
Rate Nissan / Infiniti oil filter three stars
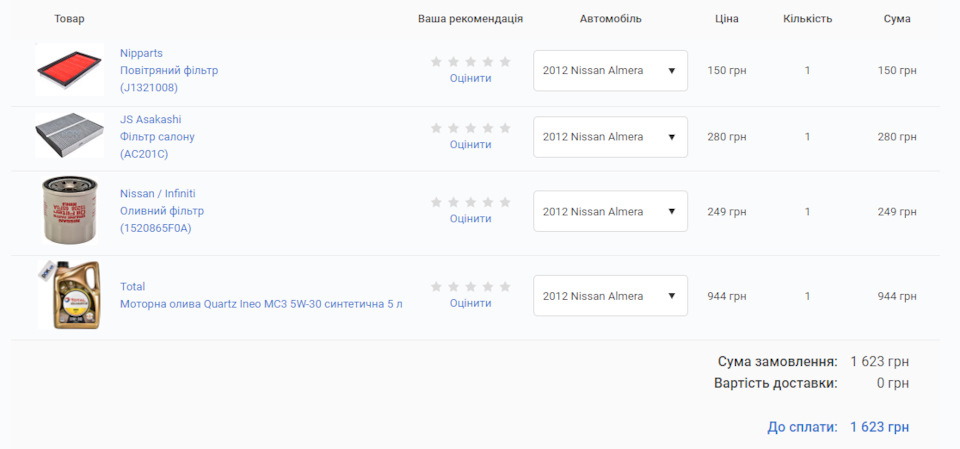[470, 202]
